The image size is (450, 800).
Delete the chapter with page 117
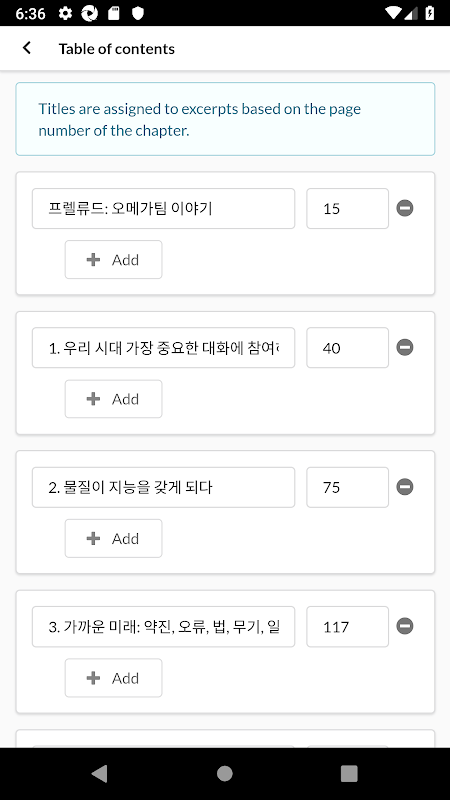[405, 626]
